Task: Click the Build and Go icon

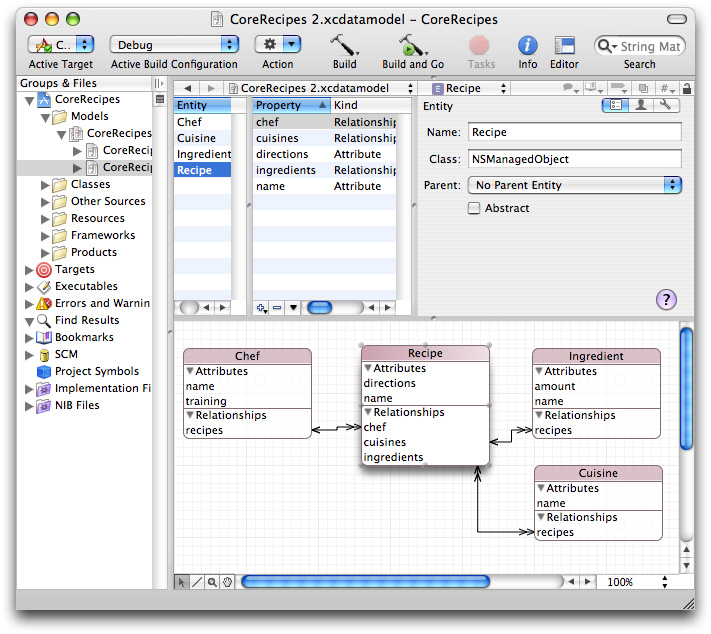Action: coord(413,45)
